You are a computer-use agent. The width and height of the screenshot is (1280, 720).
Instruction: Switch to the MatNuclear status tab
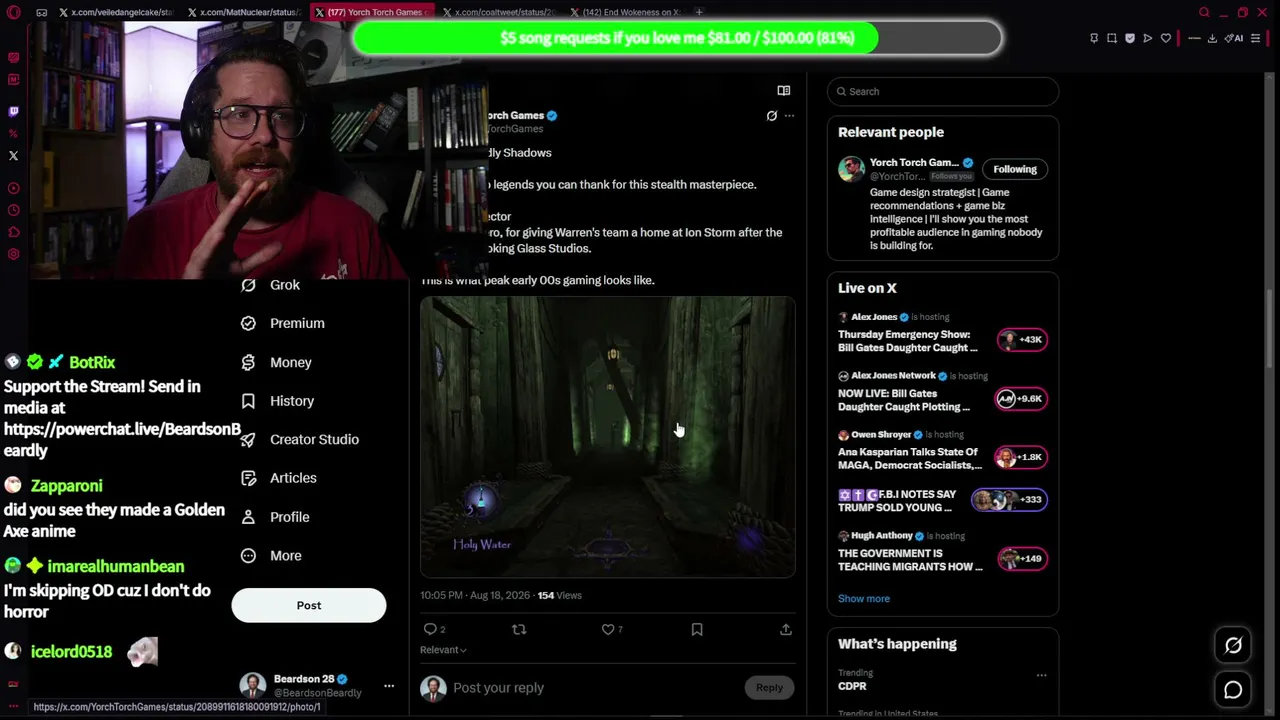(x=245, y=12)
